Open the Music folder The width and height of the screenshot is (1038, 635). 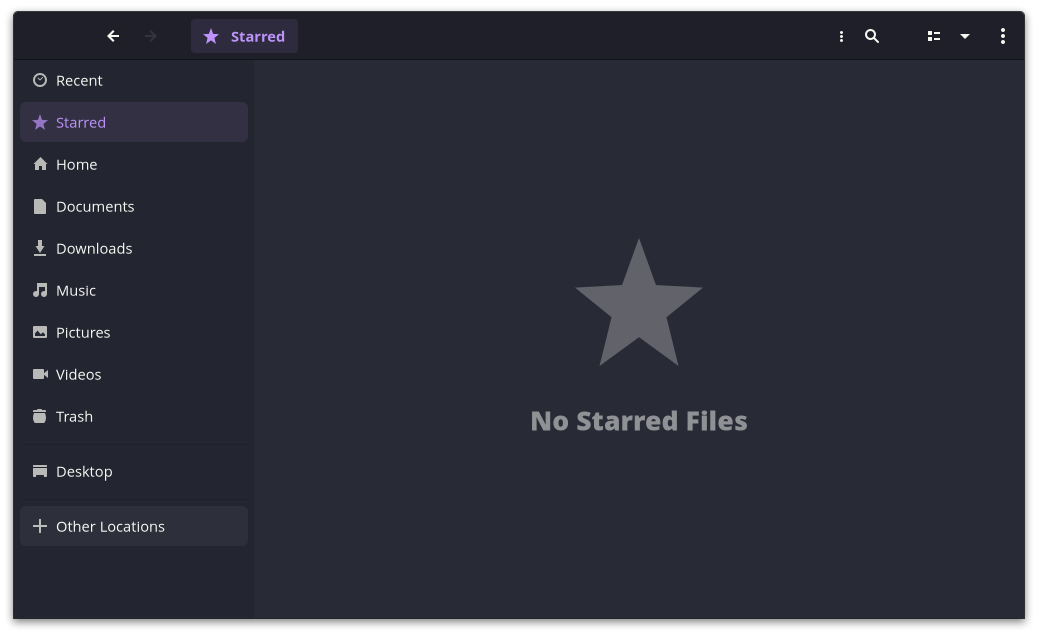tap(76, 290)
